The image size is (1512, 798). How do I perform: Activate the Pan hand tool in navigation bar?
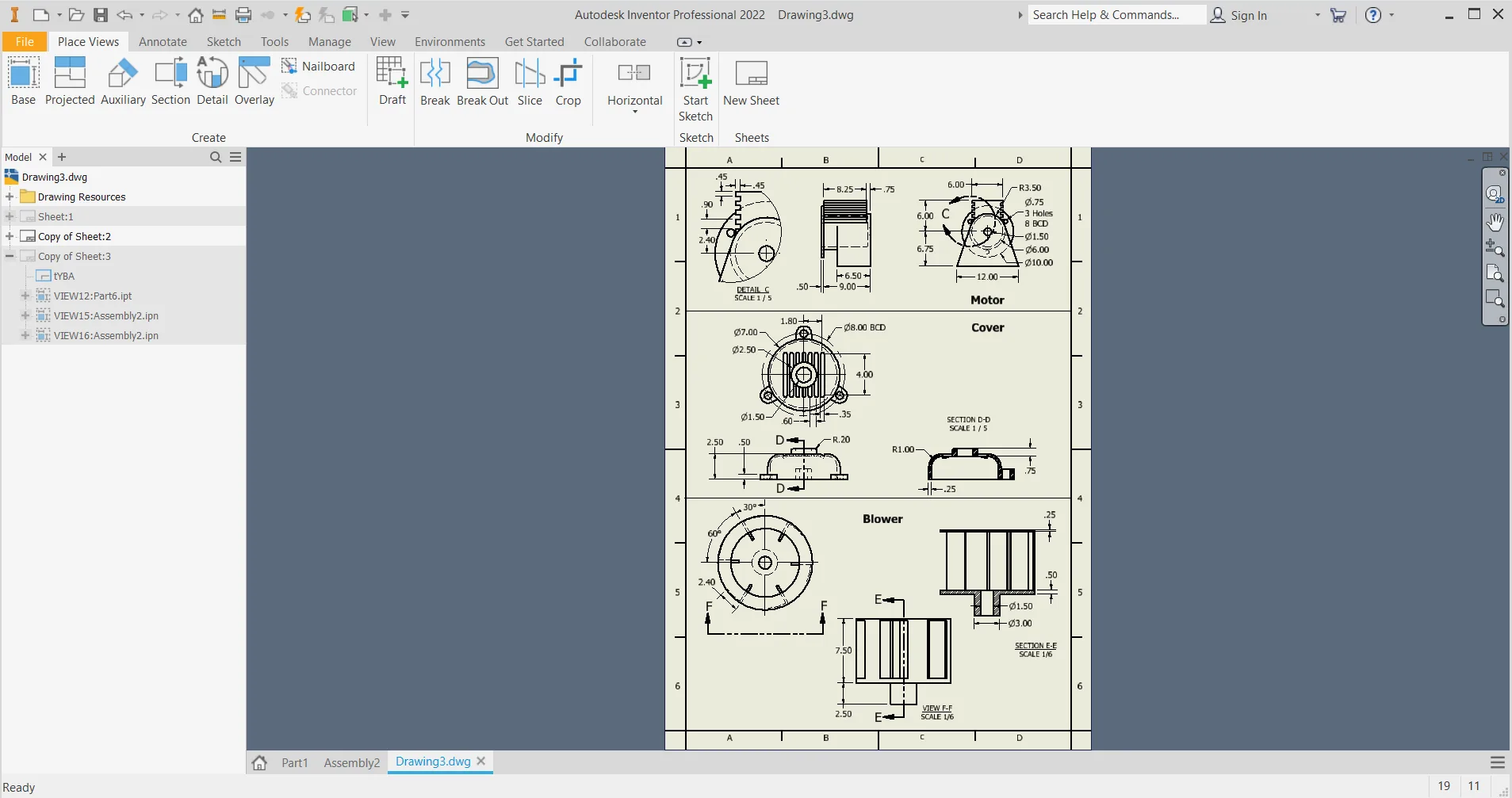[x=1495, y=222]
